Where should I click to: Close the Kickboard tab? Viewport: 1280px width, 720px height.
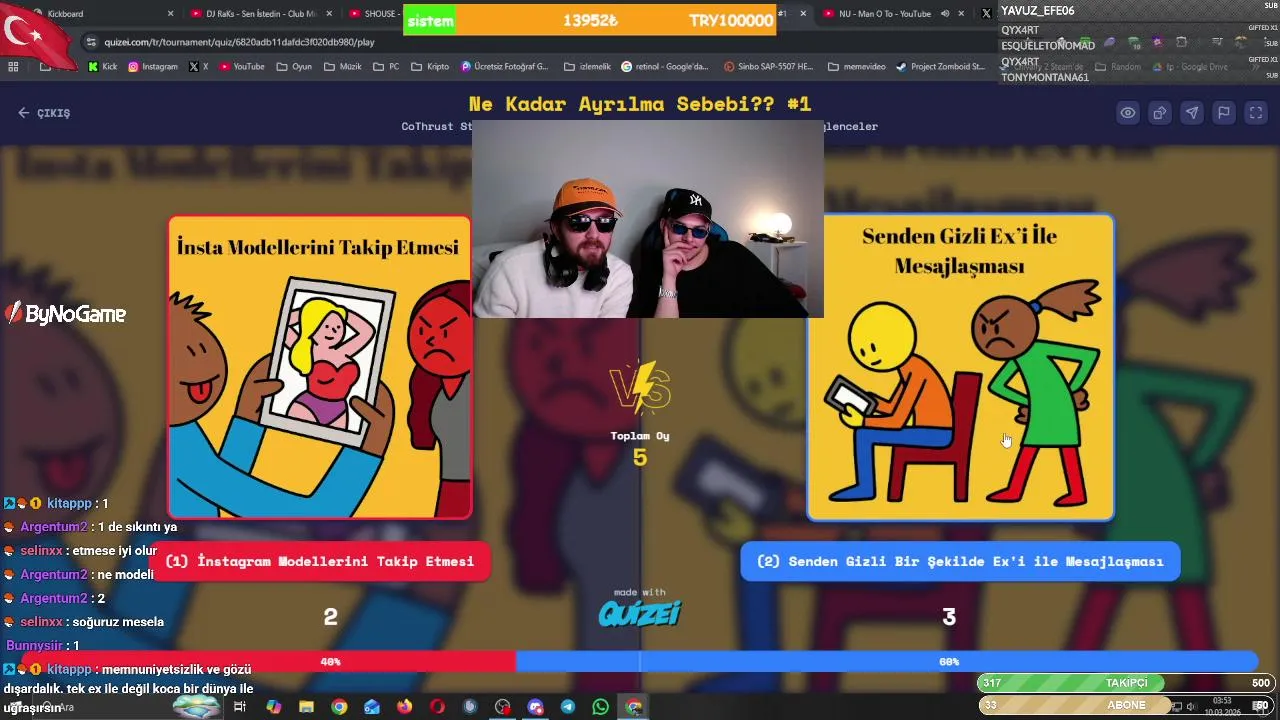(x=170, y=14)
